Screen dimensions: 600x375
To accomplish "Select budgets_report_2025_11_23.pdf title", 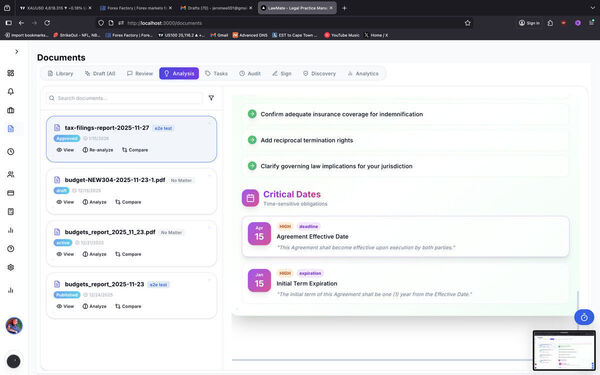I will click(x=110, y=232).
